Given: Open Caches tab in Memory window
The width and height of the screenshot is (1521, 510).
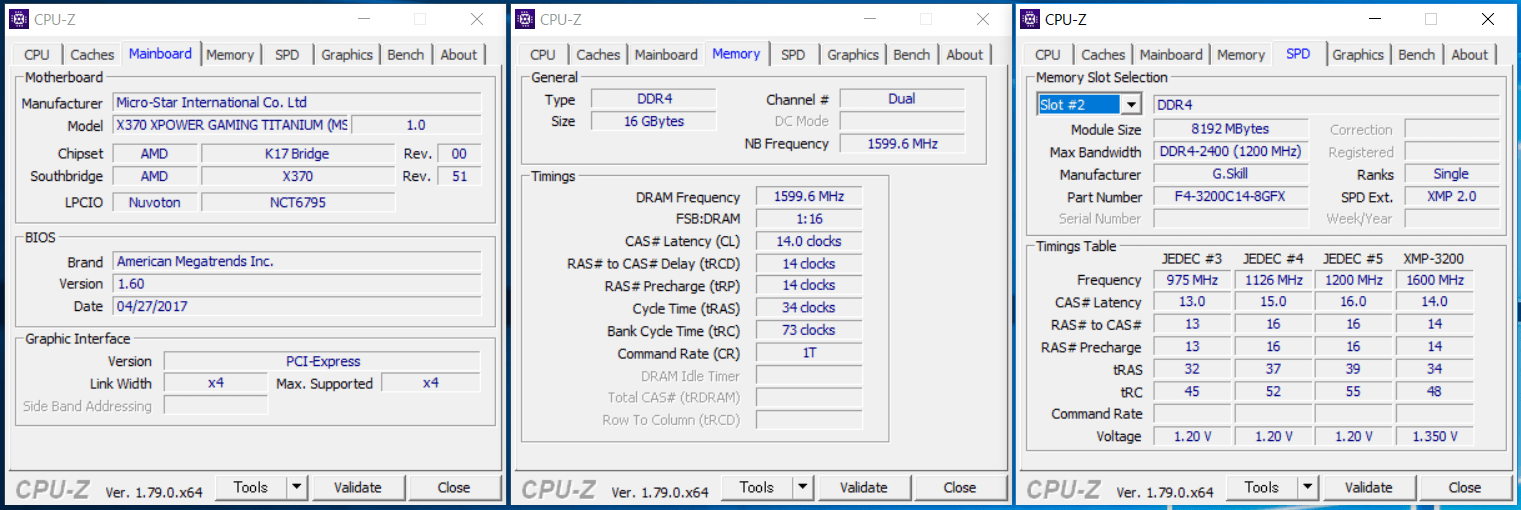Looking at the screenshot, I should click(x=598, y=55).
